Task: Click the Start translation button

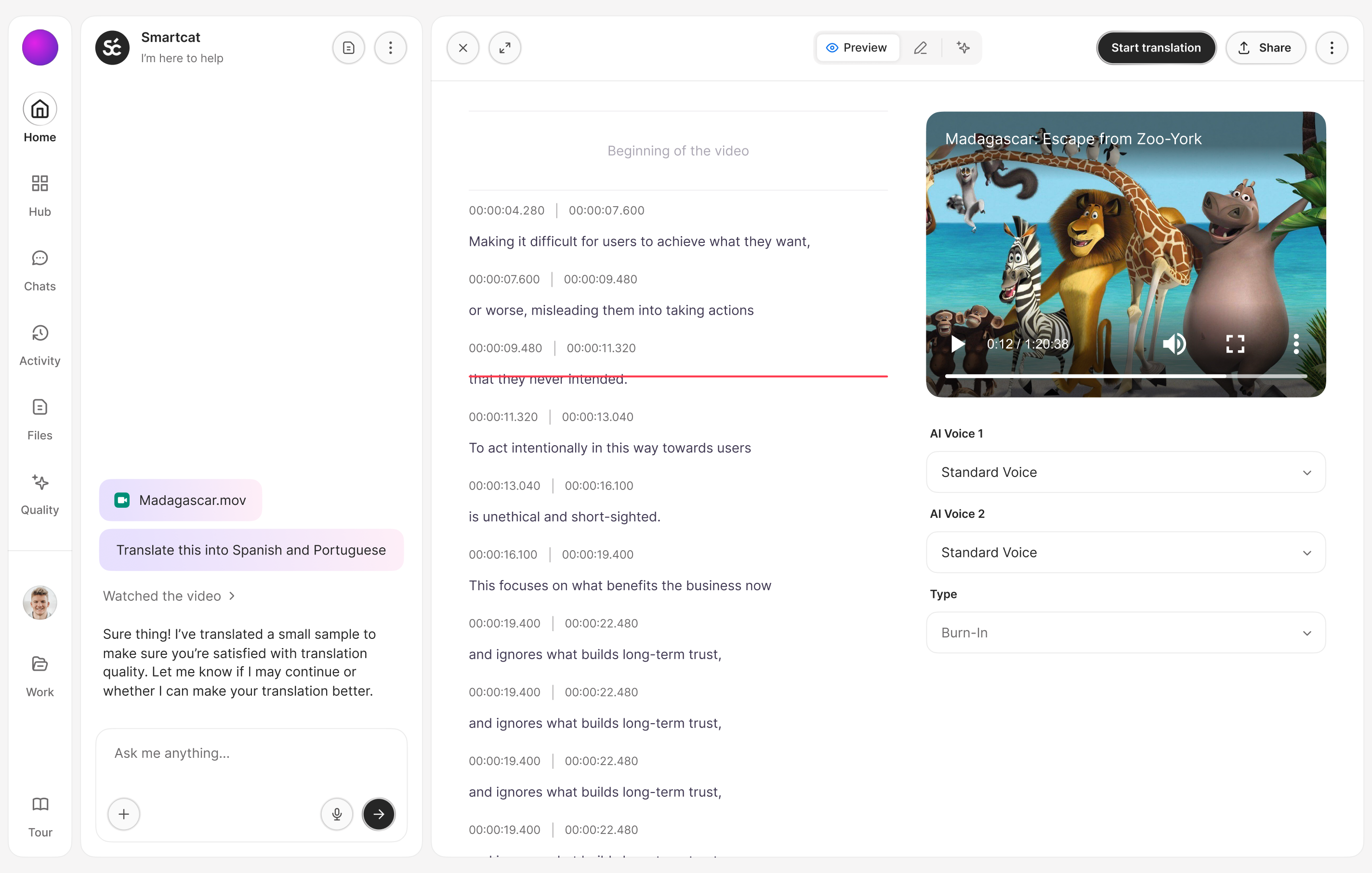Action: (1156, 48)
